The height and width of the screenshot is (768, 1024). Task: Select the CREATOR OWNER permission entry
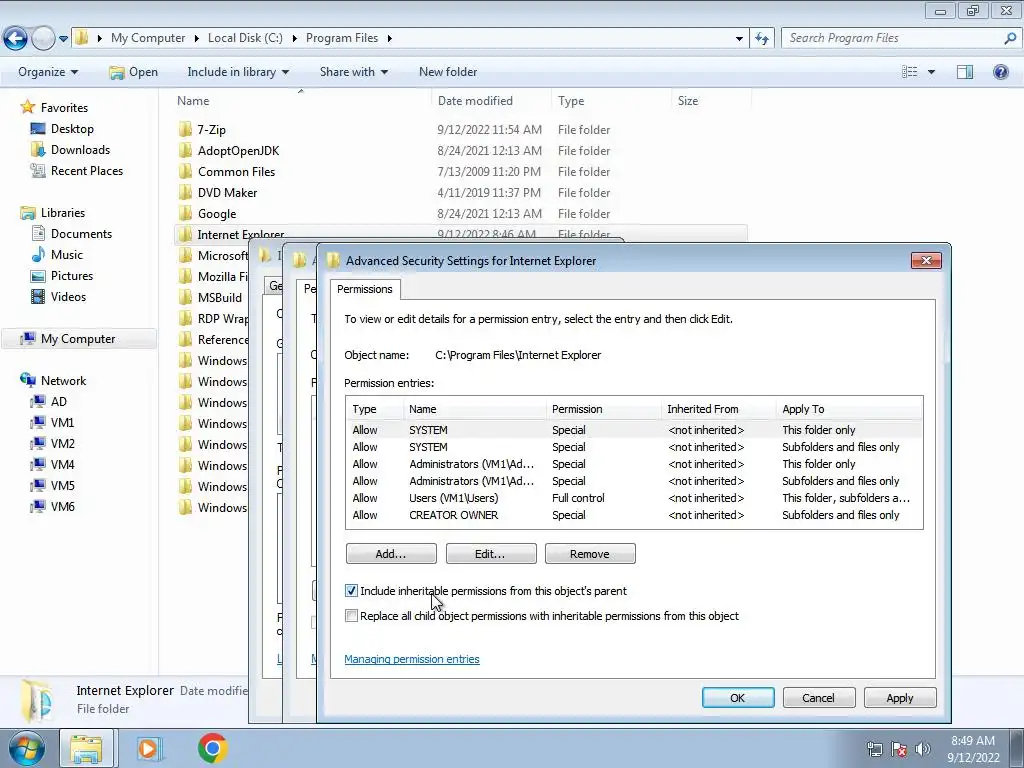[x=633, y=515]
